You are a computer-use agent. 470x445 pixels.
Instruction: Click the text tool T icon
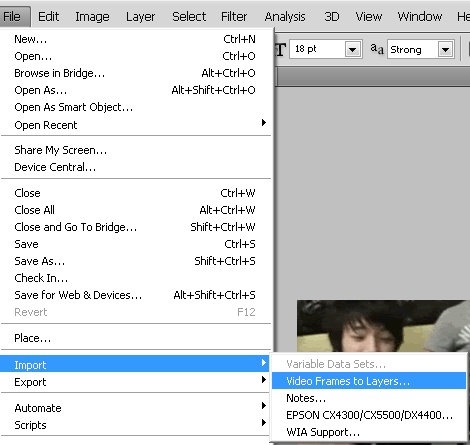point(280,49)
